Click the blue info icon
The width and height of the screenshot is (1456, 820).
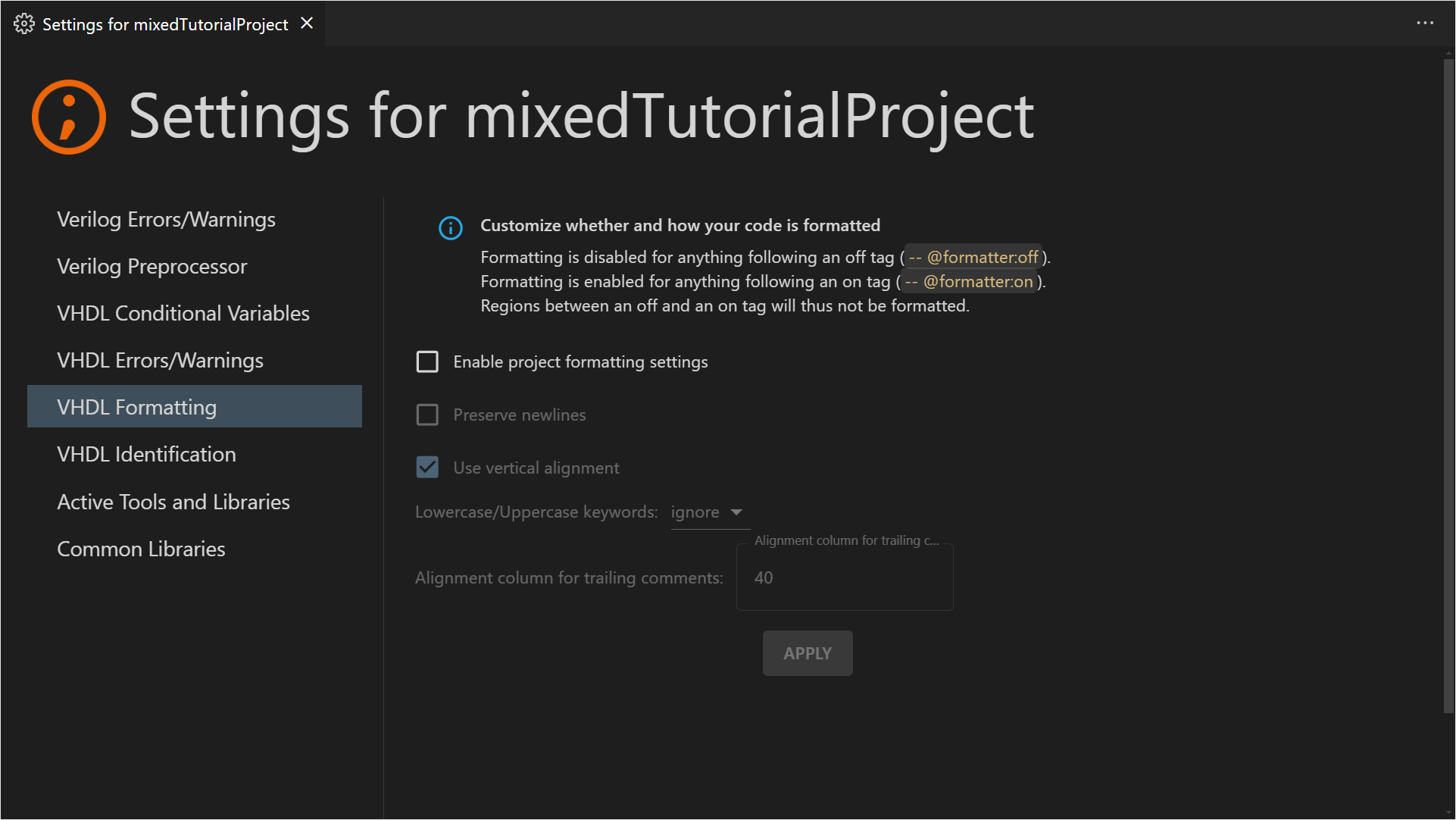click(x=450, y=227)
